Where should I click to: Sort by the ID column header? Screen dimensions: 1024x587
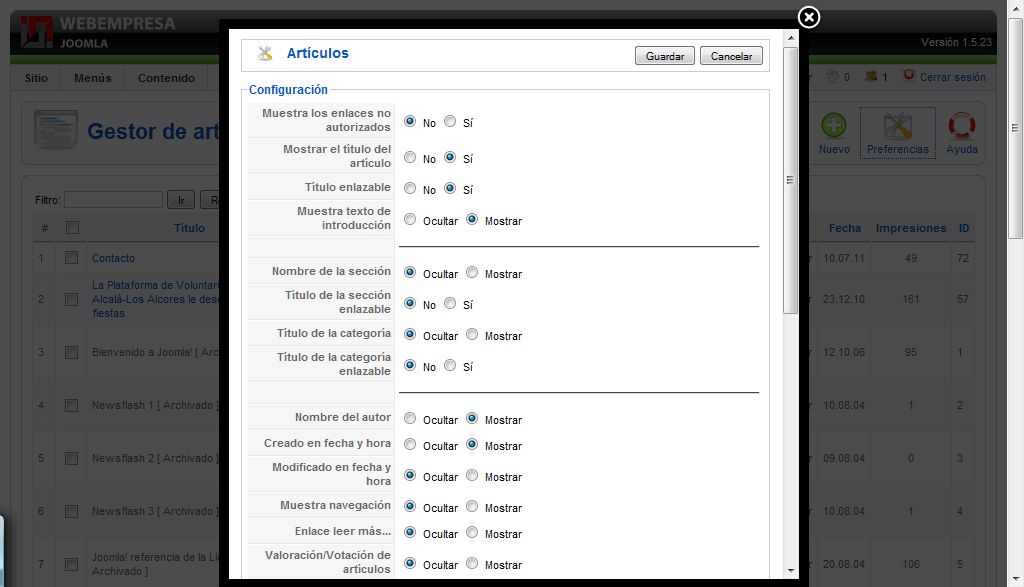click(x=964, y=228)
